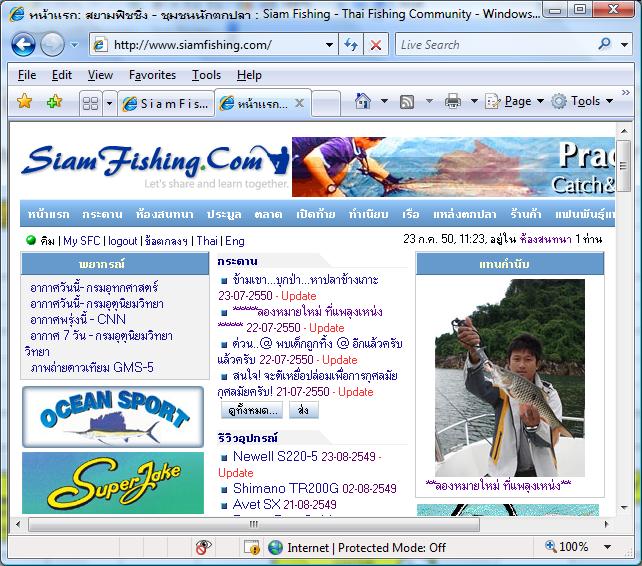
Task: Go to หน้าแรก in site navigation
Action: point(48,214)
